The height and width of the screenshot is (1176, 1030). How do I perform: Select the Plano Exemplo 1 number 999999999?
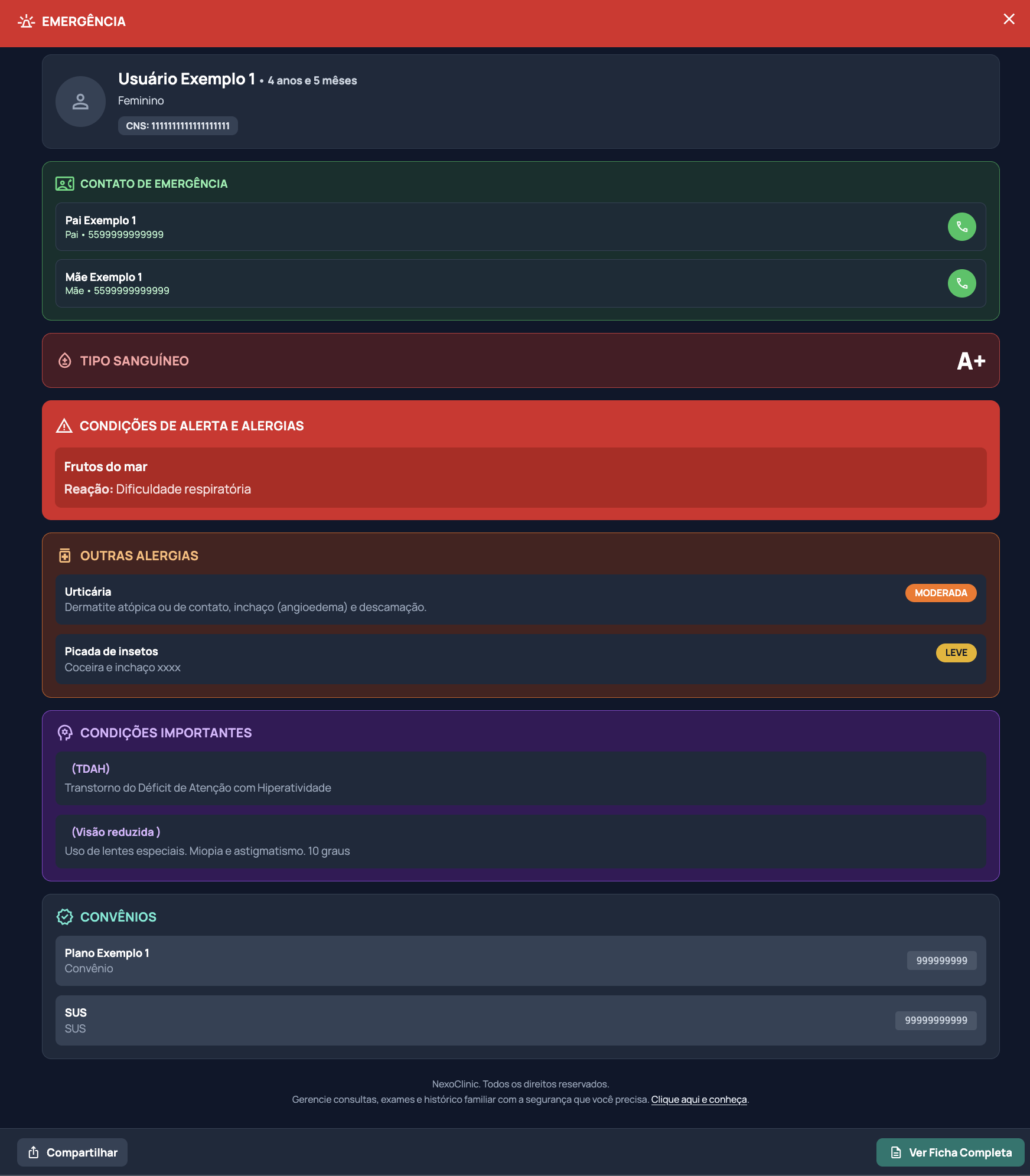(941, 961)
